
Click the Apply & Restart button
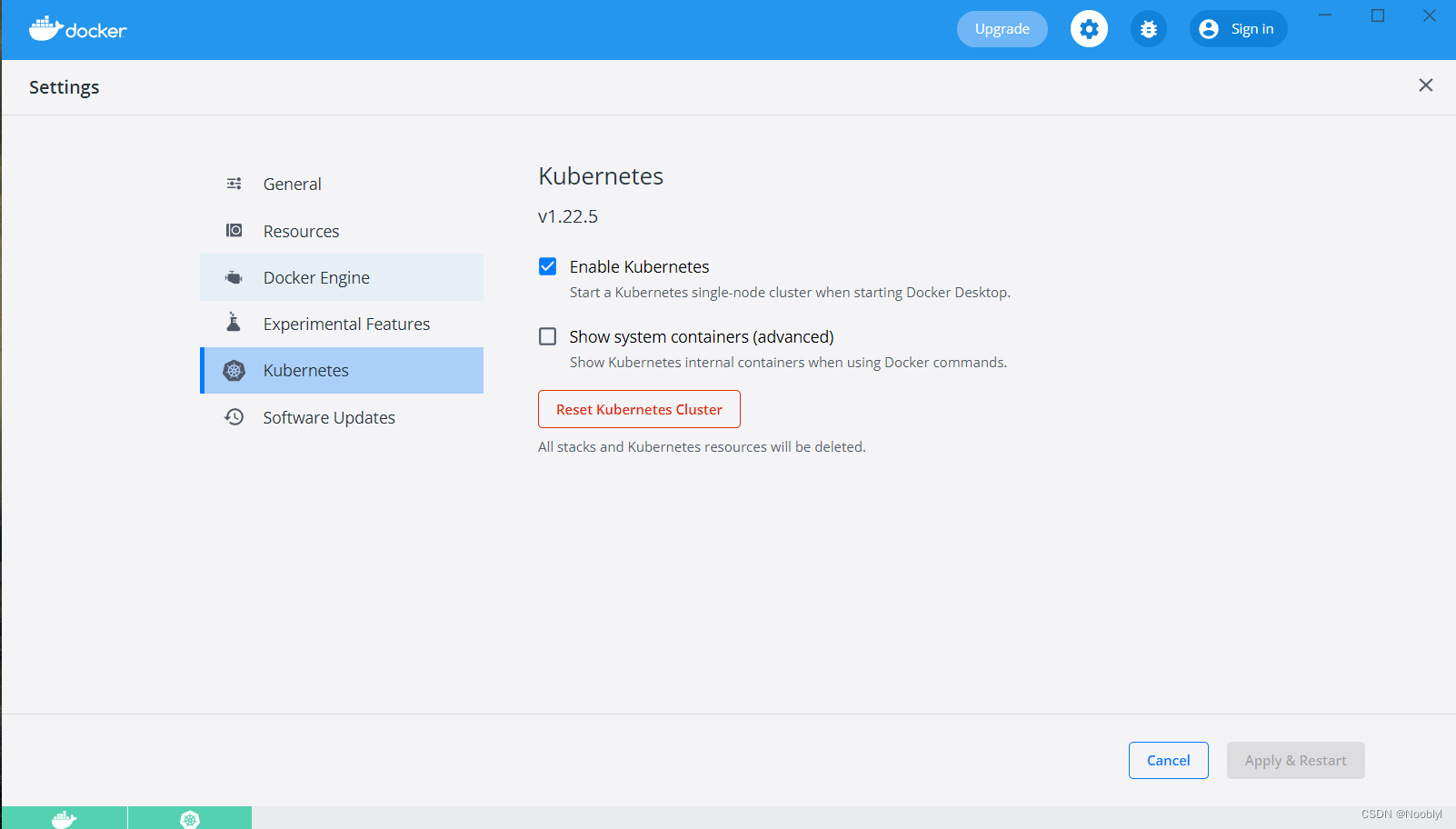point(1296,760)
